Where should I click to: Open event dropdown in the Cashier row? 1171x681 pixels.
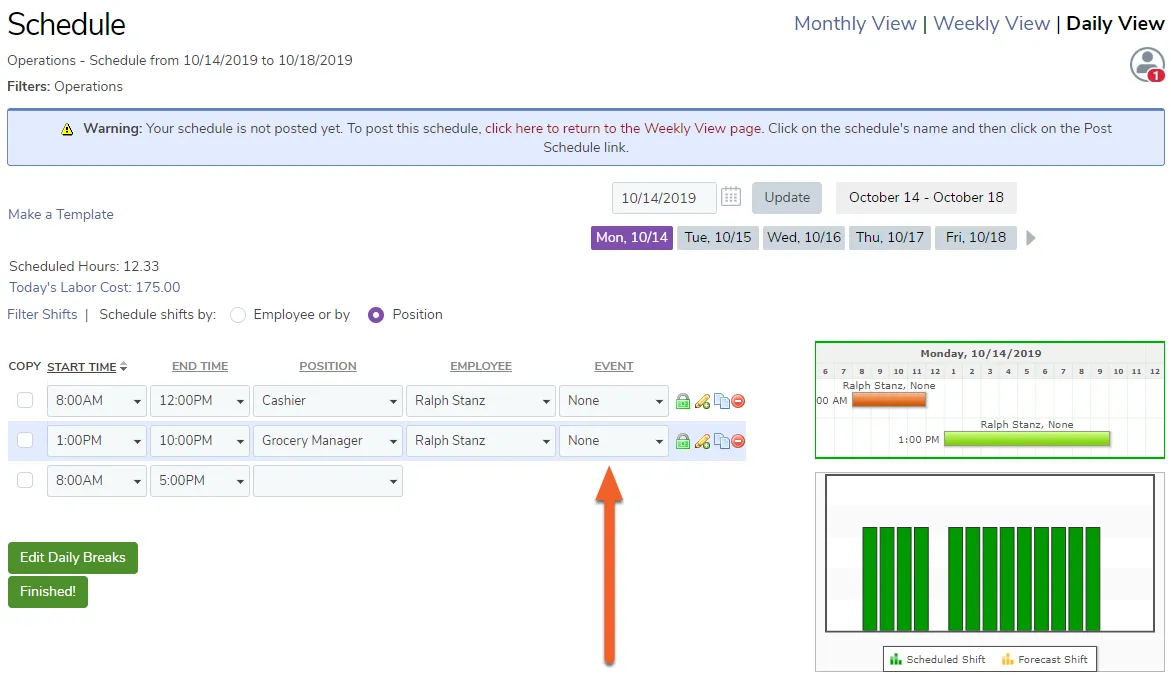click(x=614, y=401)
